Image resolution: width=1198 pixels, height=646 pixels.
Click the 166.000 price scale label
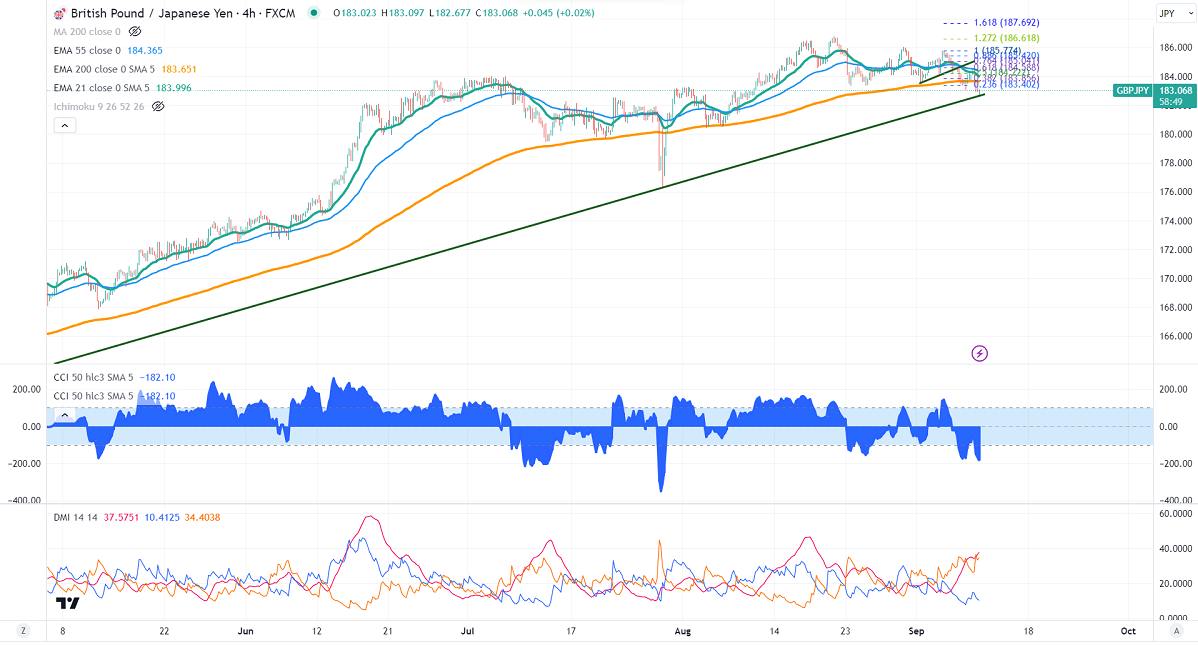click(x=1177, y=337)
